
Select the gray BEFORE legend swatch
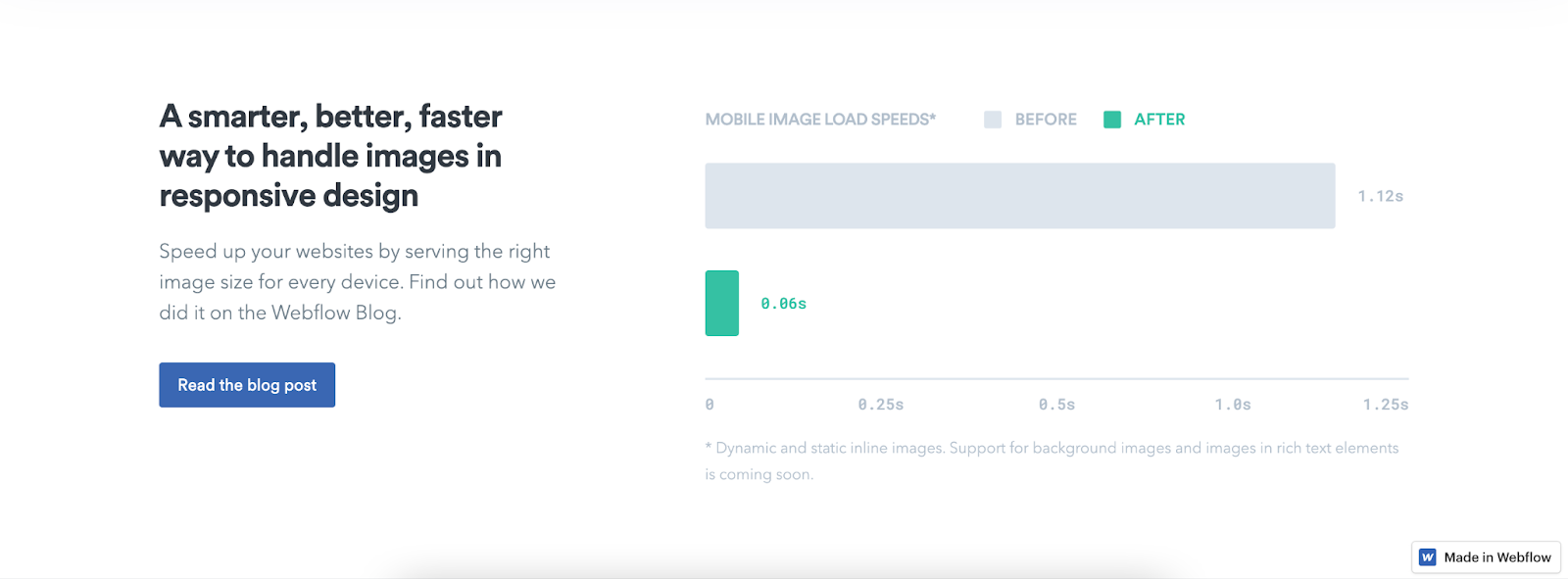[993, 120]
